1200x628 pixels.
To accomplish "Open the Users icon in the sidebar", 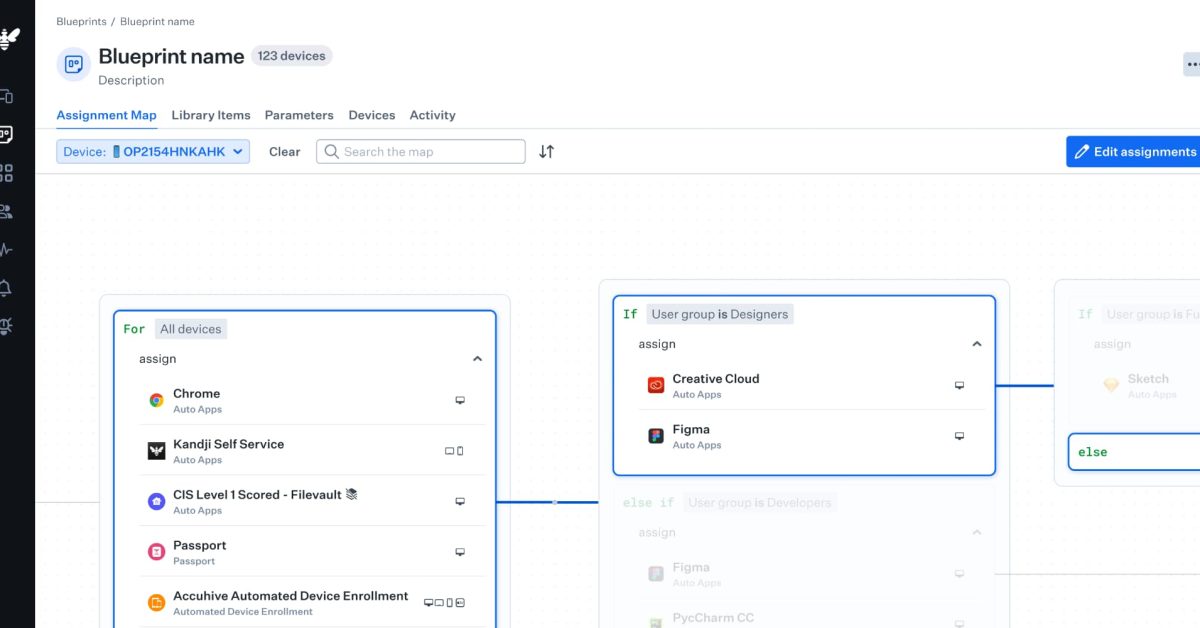I will coord(5,211).
